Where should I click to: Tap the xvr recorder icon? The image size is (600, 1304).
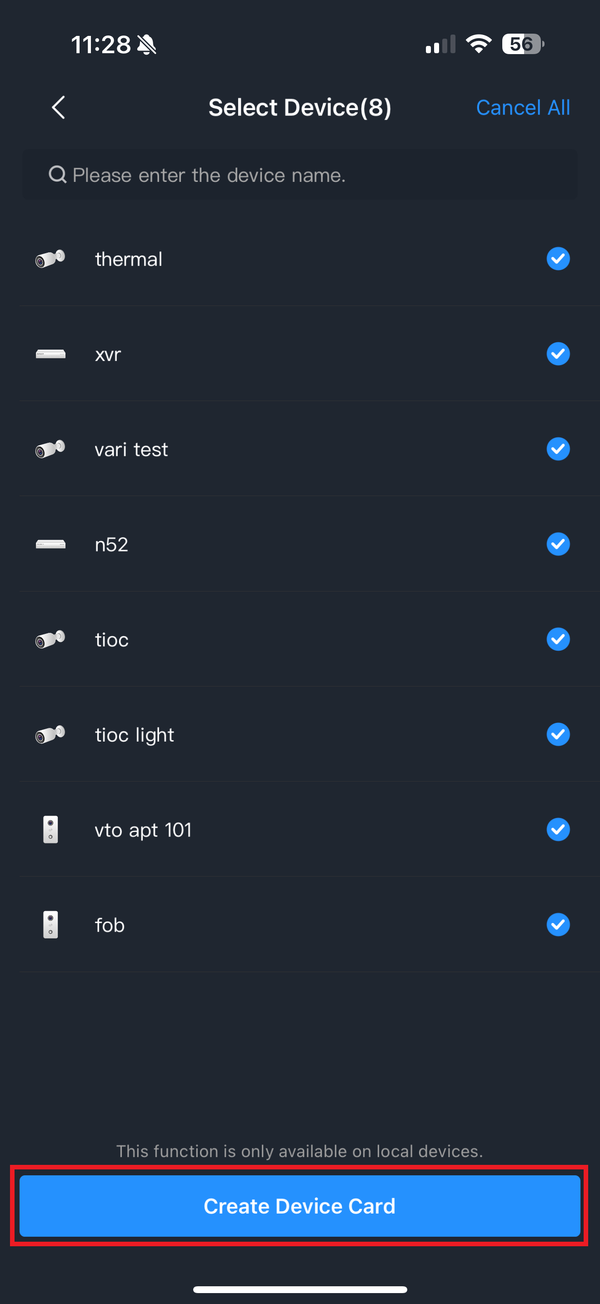[x=50, y=354]
